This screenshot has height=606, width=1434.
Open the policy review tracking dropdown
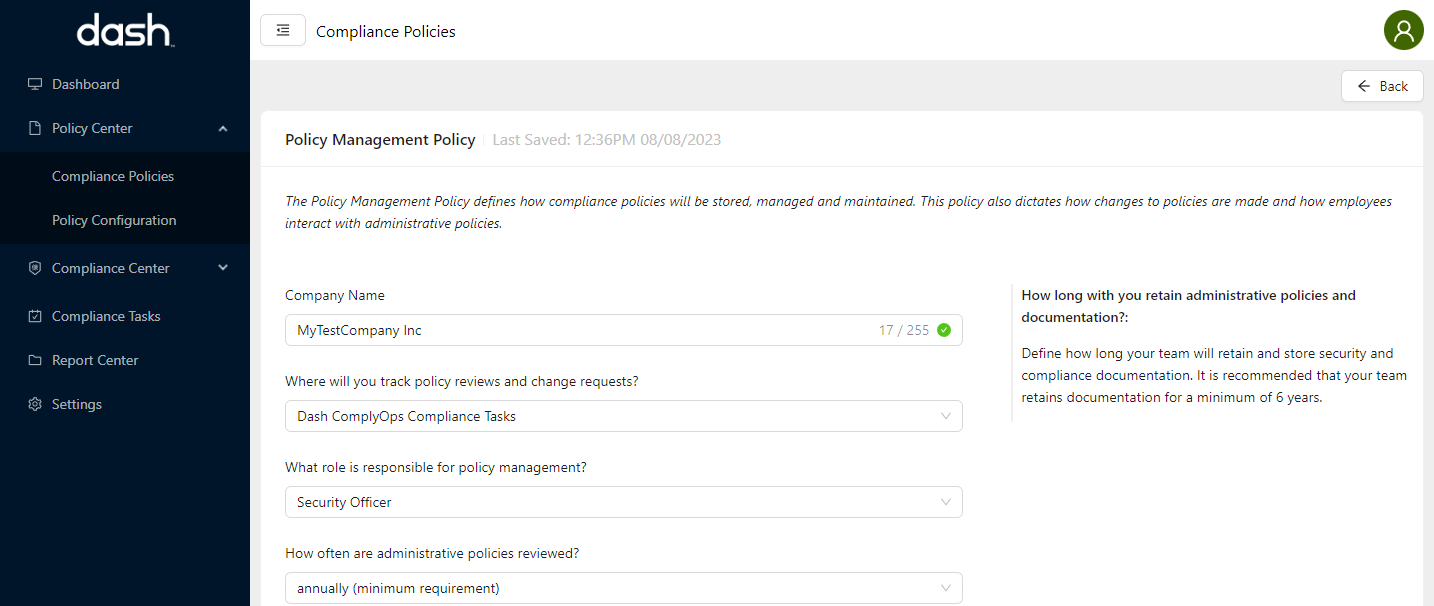(x=623, y=416)
